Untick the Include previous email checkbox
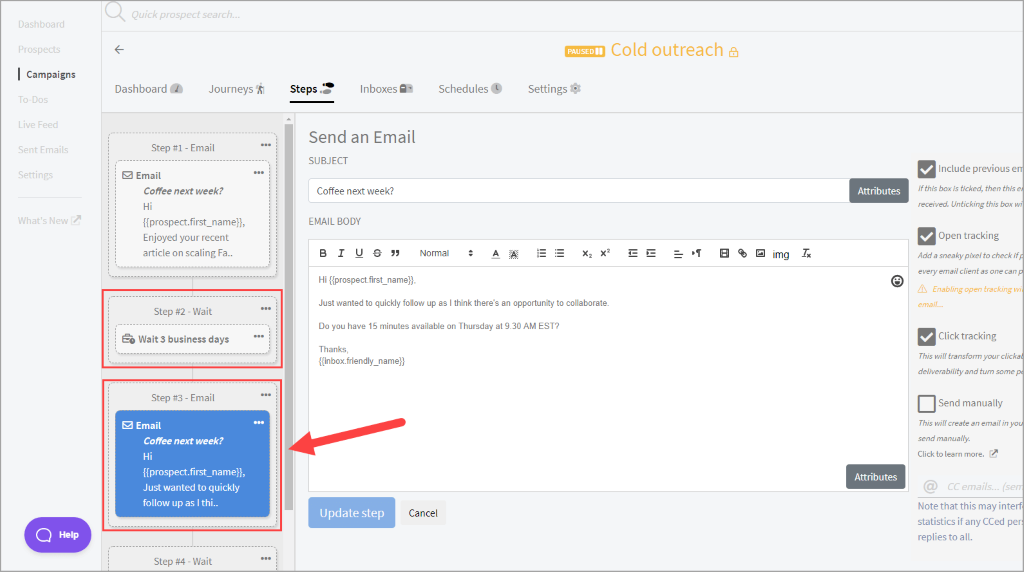This screenshot has height=572, width=1024. click(x=926, y=169)
